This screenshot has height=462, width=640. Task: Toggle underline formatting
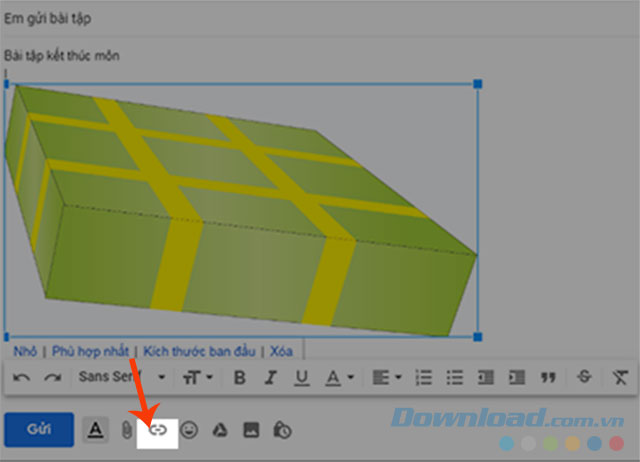click(x=302, y=378)
